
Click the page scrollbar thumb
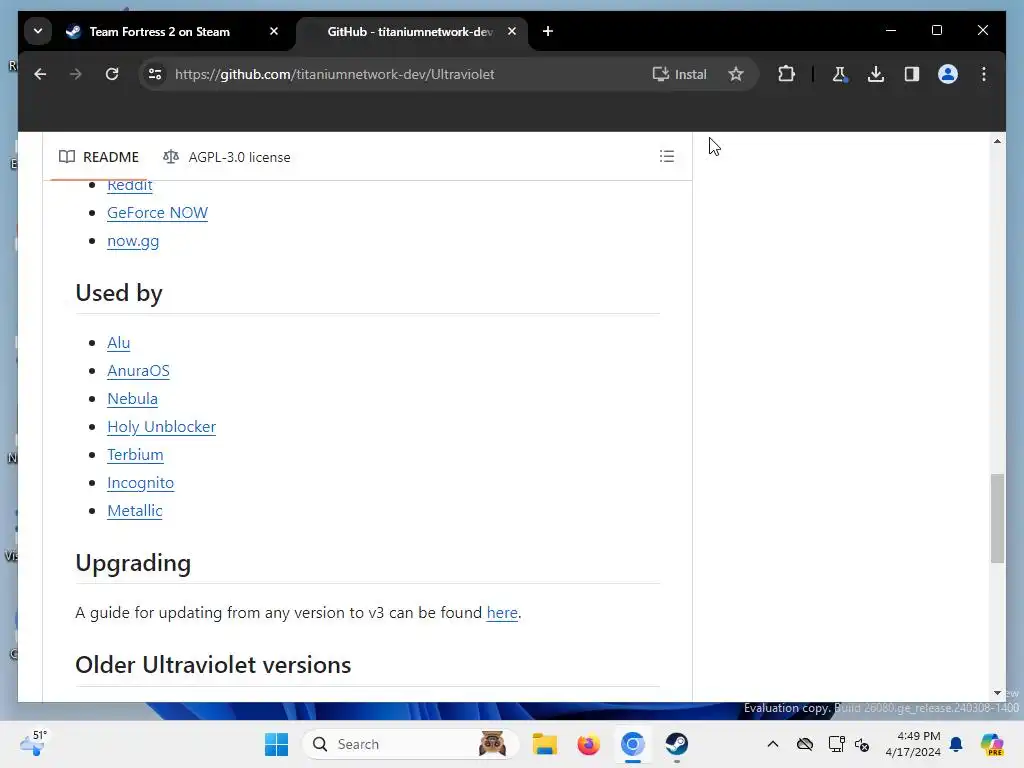pyautogui.click(x=997, y=519)
